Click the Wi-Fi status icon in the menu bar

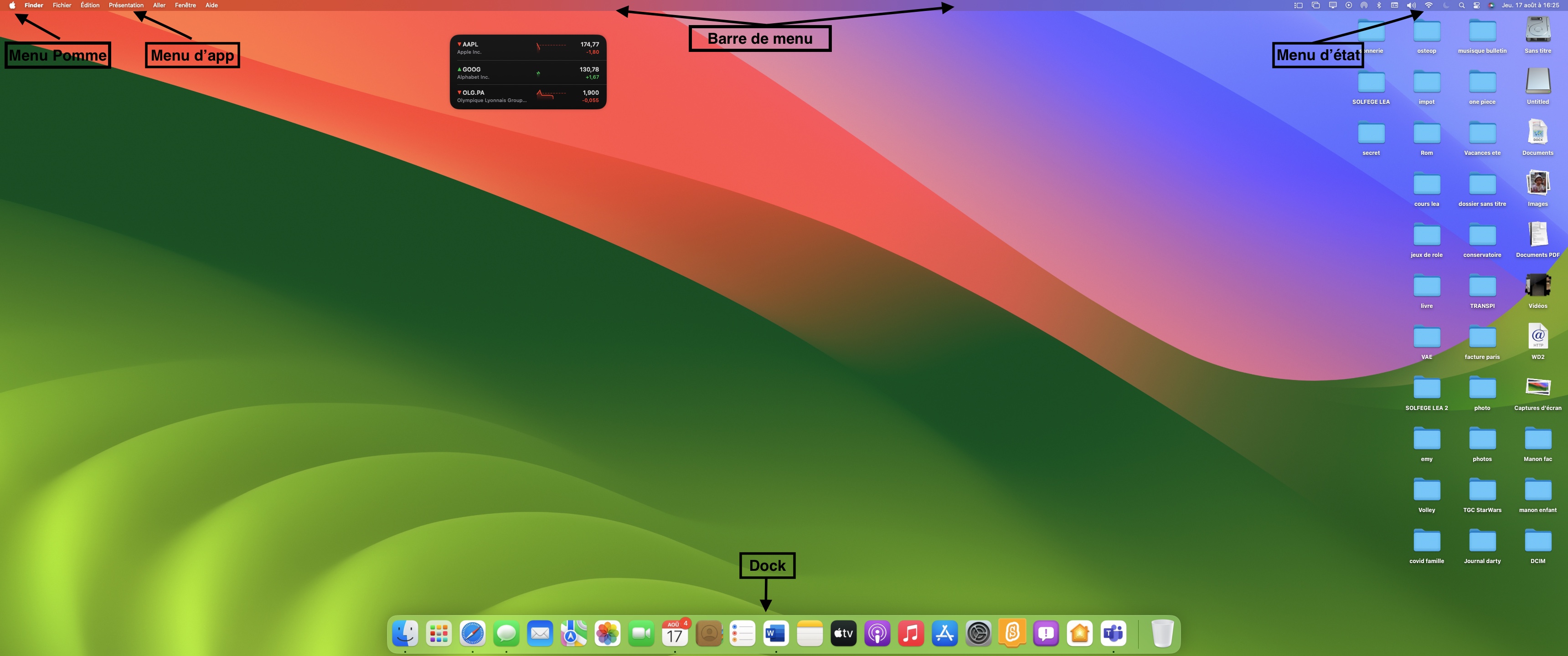[1429, 5]
